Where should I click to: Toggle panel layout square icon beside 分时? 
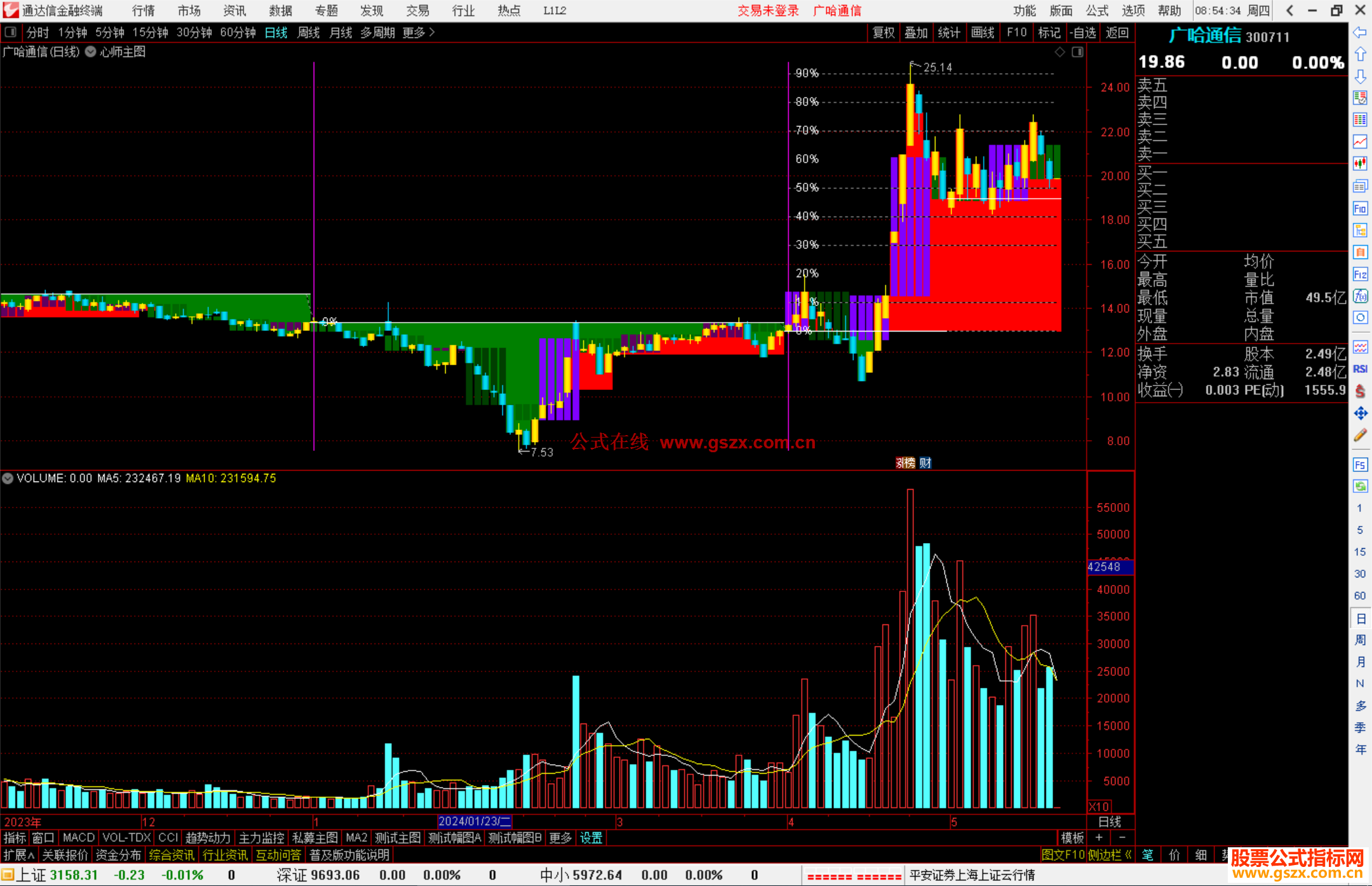tap(11, 32)
